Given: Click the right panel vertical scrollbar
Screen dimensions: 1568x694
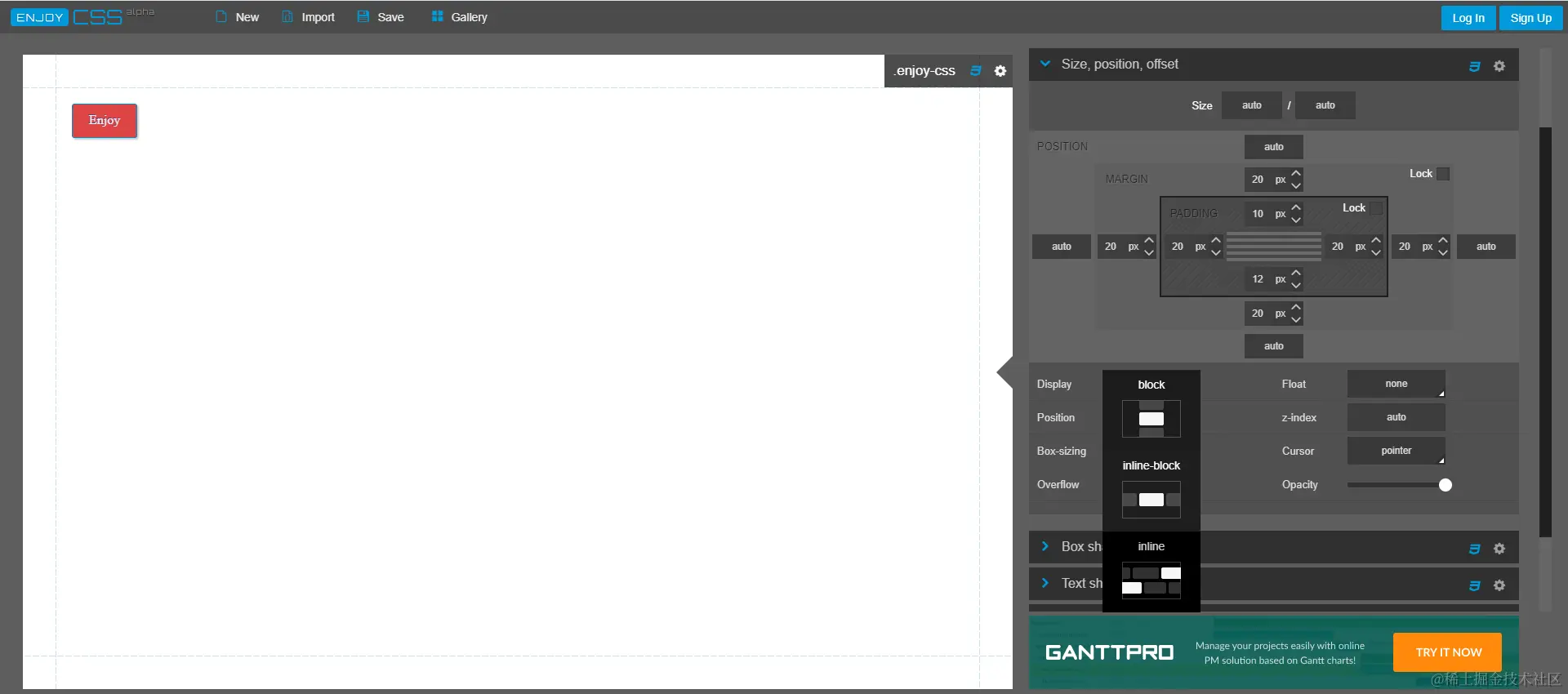Looking at the screenshot, I should [x=1545, y=331].
